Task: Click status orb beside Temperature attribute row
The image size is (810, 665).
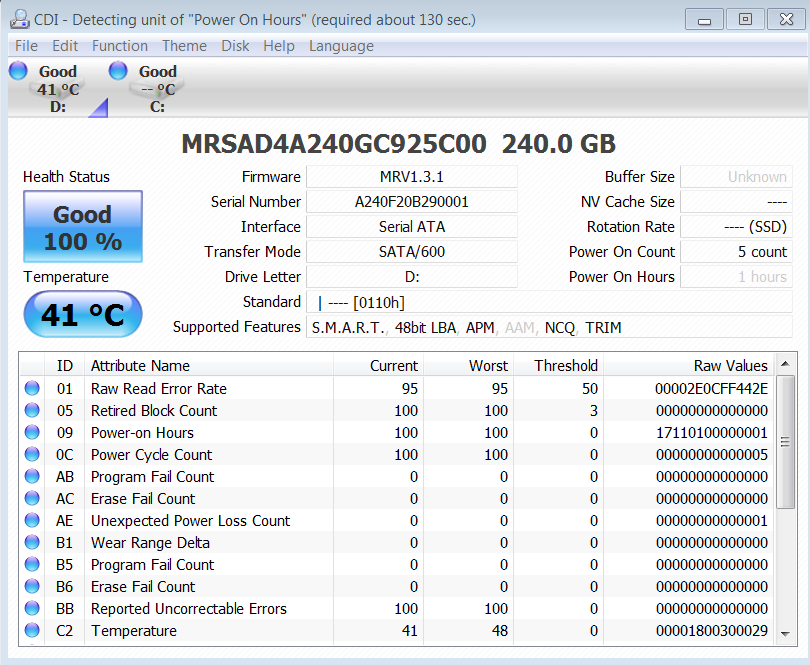Action: pos(32,631)
